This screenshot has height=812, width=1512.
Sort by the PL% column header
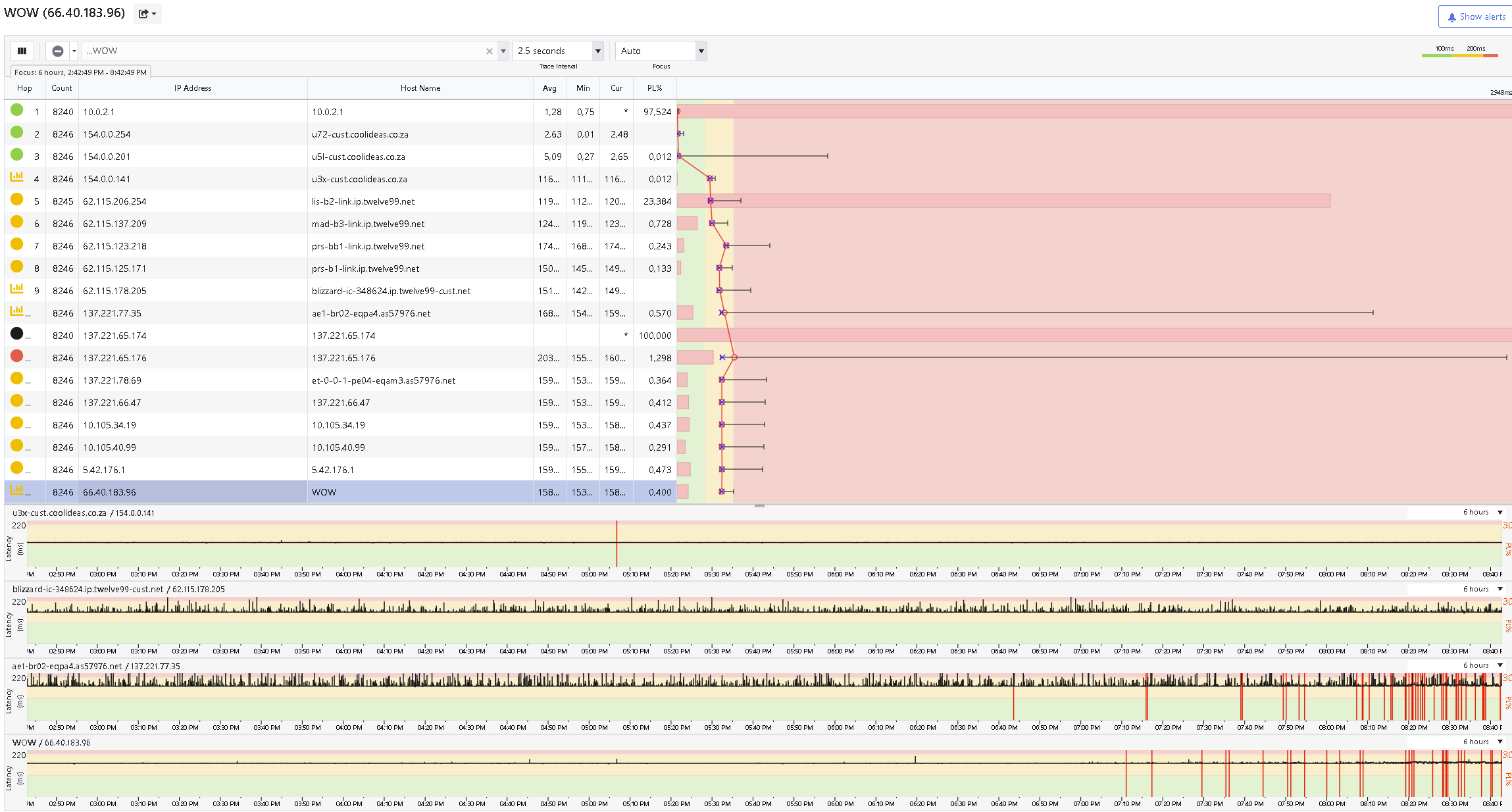click(x=655, y=88)
